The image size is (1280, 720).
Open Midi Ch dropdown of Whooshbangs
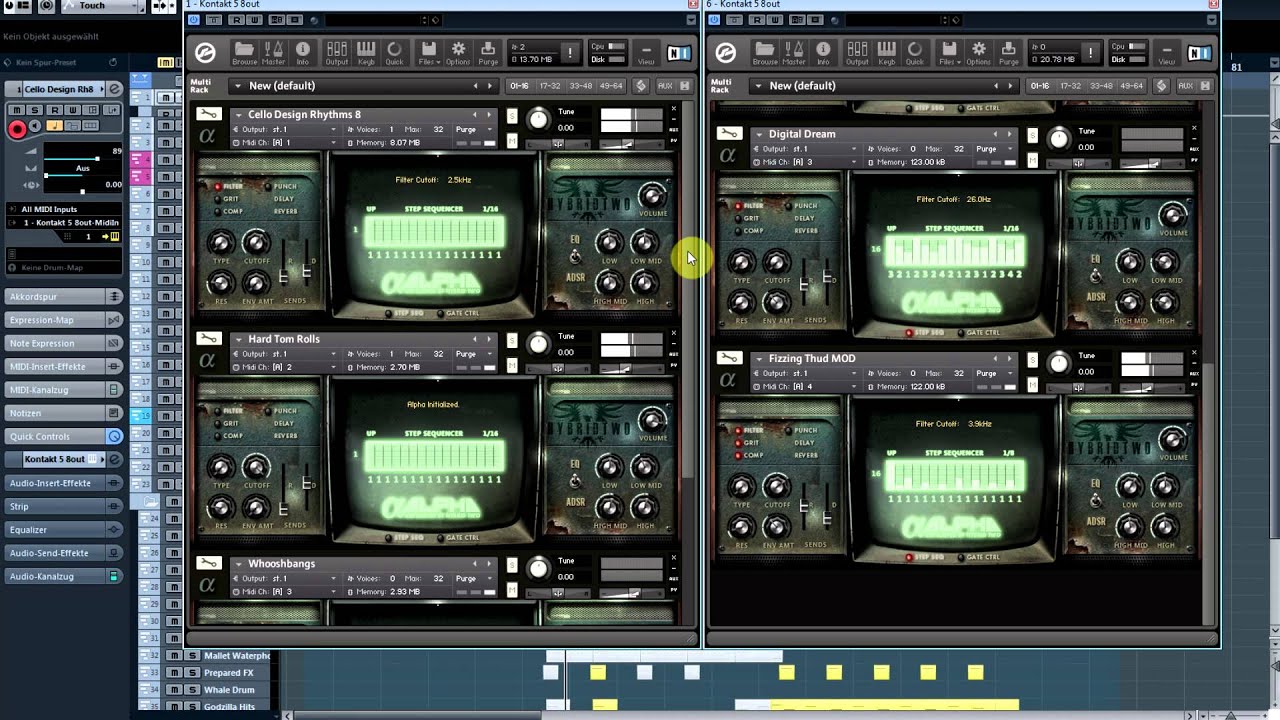coord(285,592)
